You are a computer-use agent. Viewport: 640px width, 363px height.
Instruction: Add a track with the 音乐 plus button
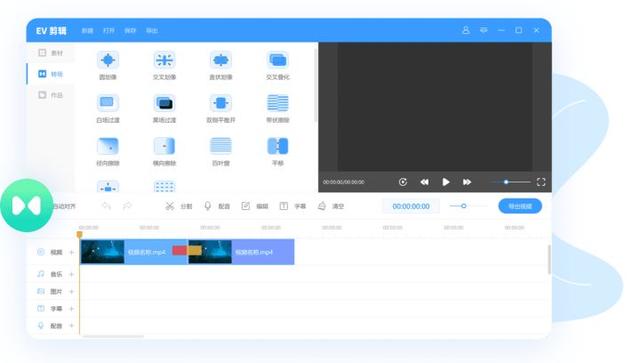[71, 274]
